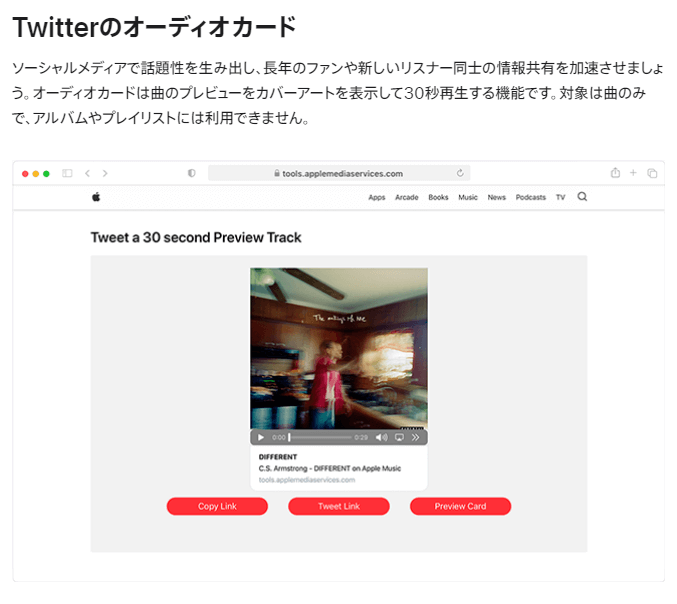Go back with the browser back arrow

click(88, 173)
